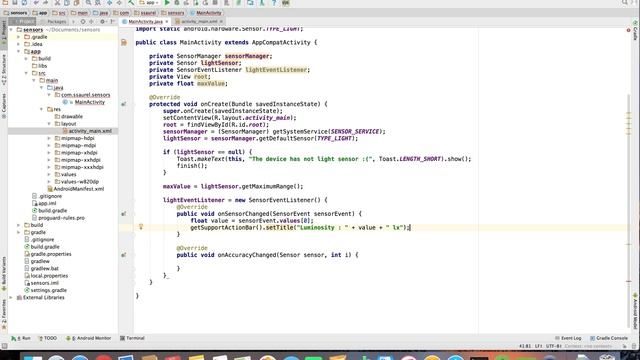Image resolution: width=640 pixels, height=360 pixels.
Task: Toggle the Captures tool window
Action: click(x=4, y=106)
